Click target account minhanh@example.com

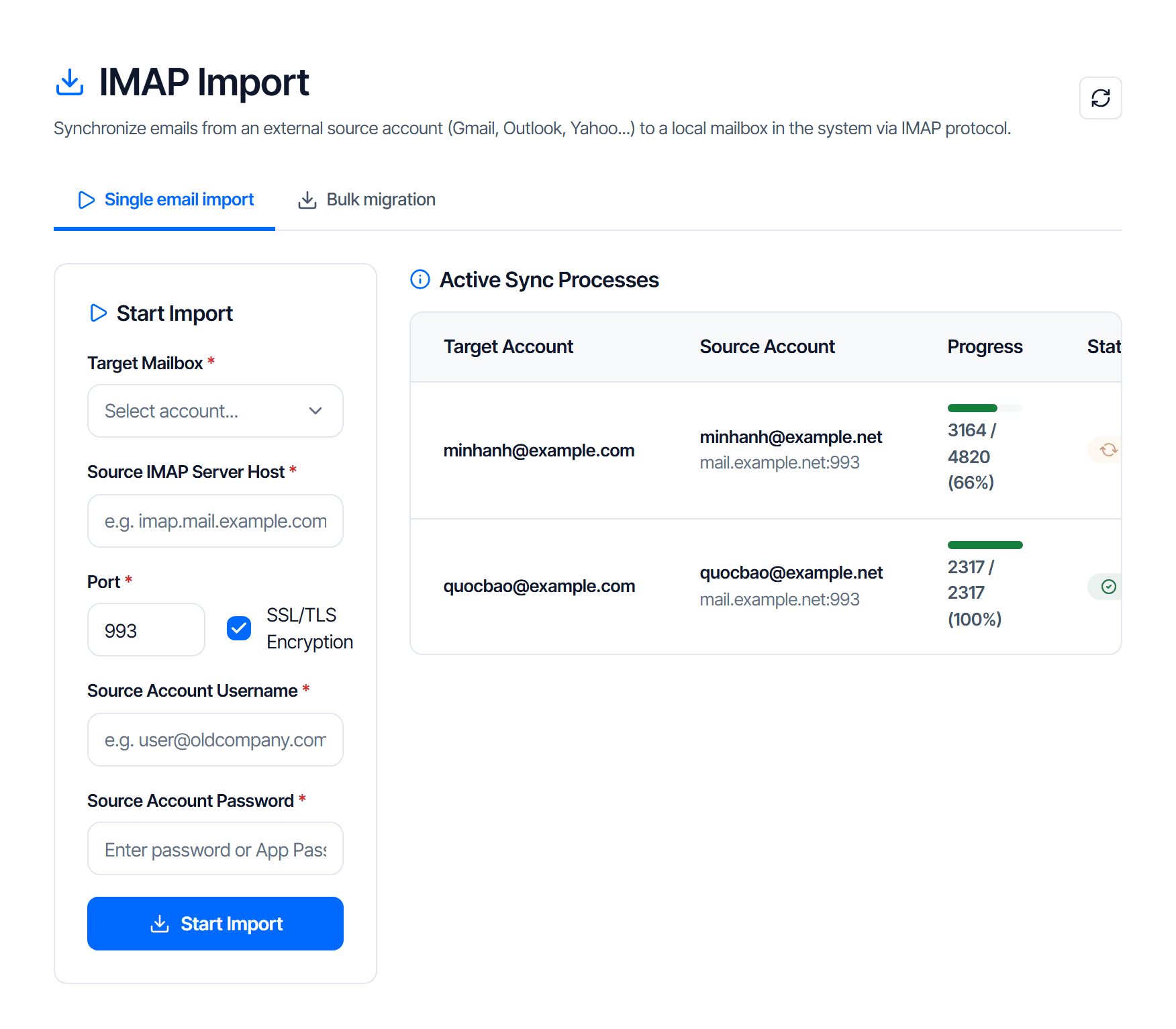pos(539,450)
